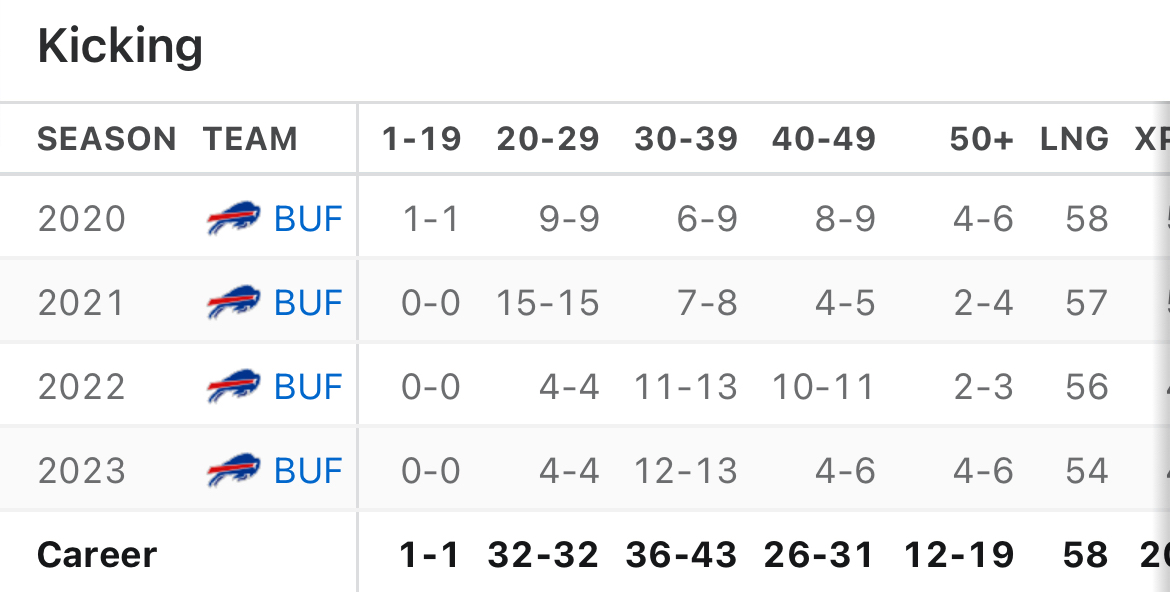Click the Bills logo in the 2020 row

233,219
